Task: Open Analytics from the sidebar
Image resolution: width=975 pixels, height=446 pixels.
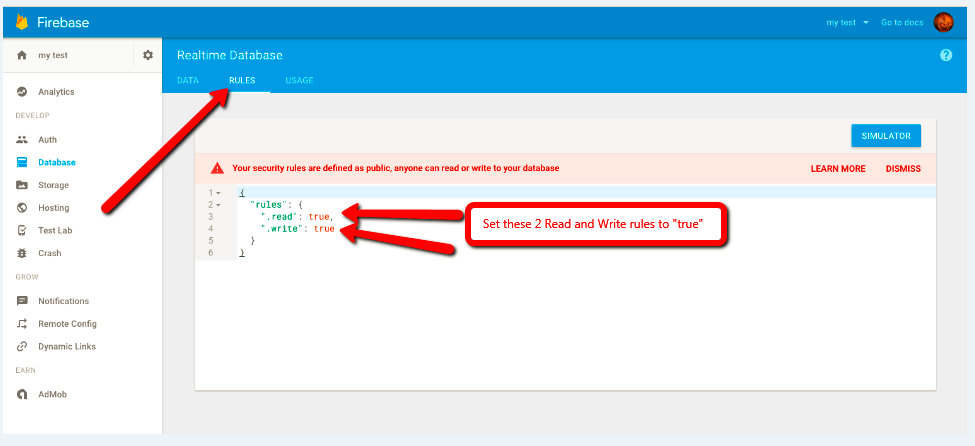Action: tap(56, 92)
